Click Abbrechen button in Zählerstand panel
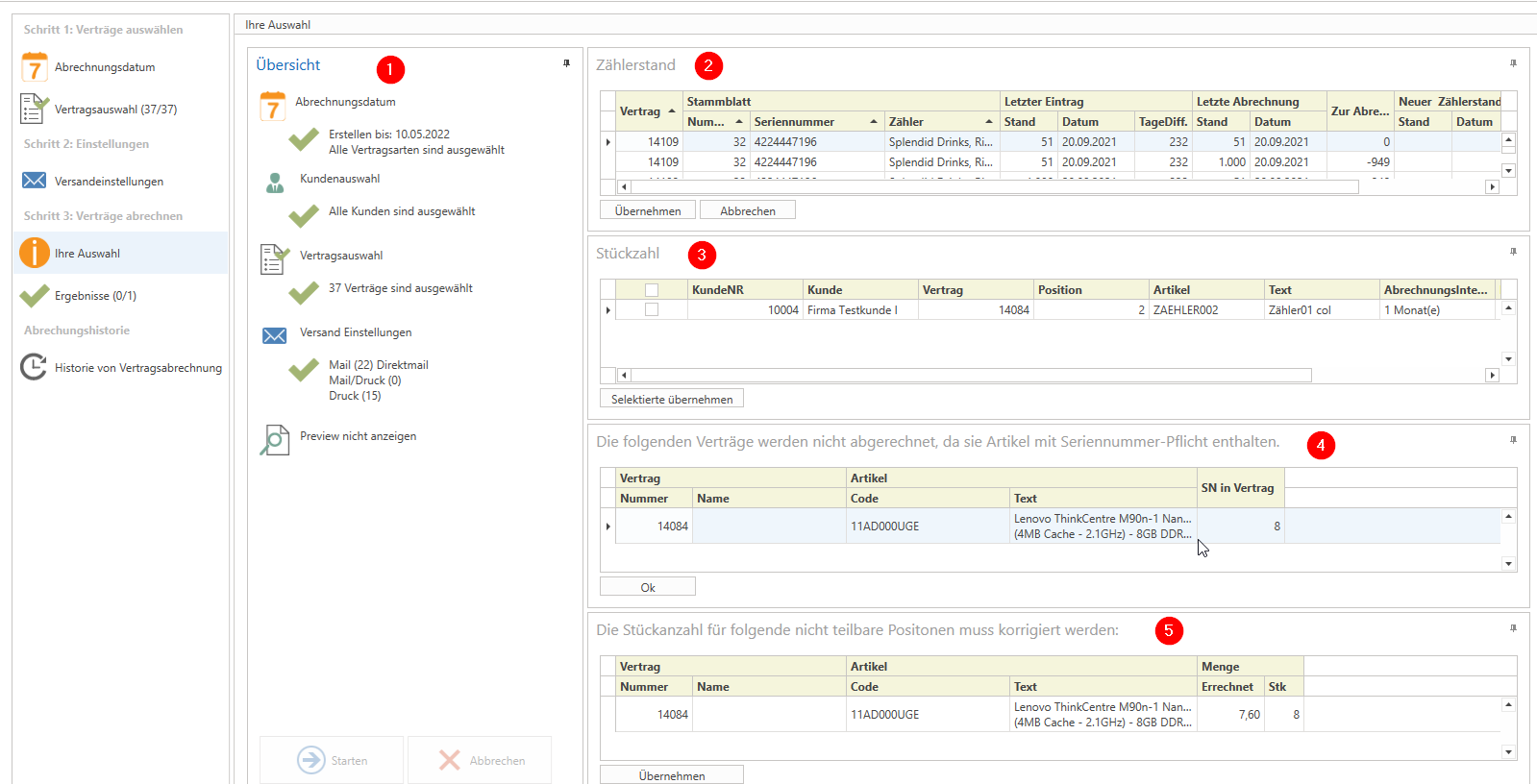This screenshot has width=1537, height=784. 747,210
